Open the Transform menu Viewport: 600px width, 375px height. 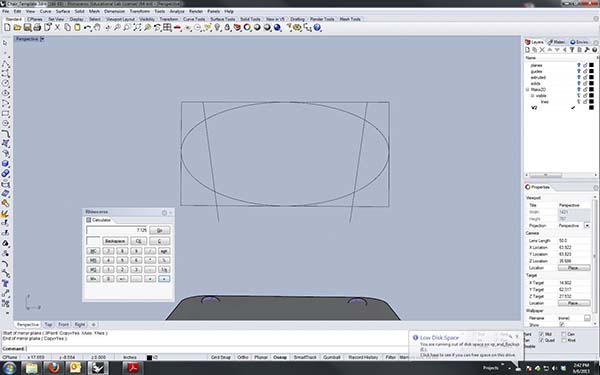(x=140, y=11)
